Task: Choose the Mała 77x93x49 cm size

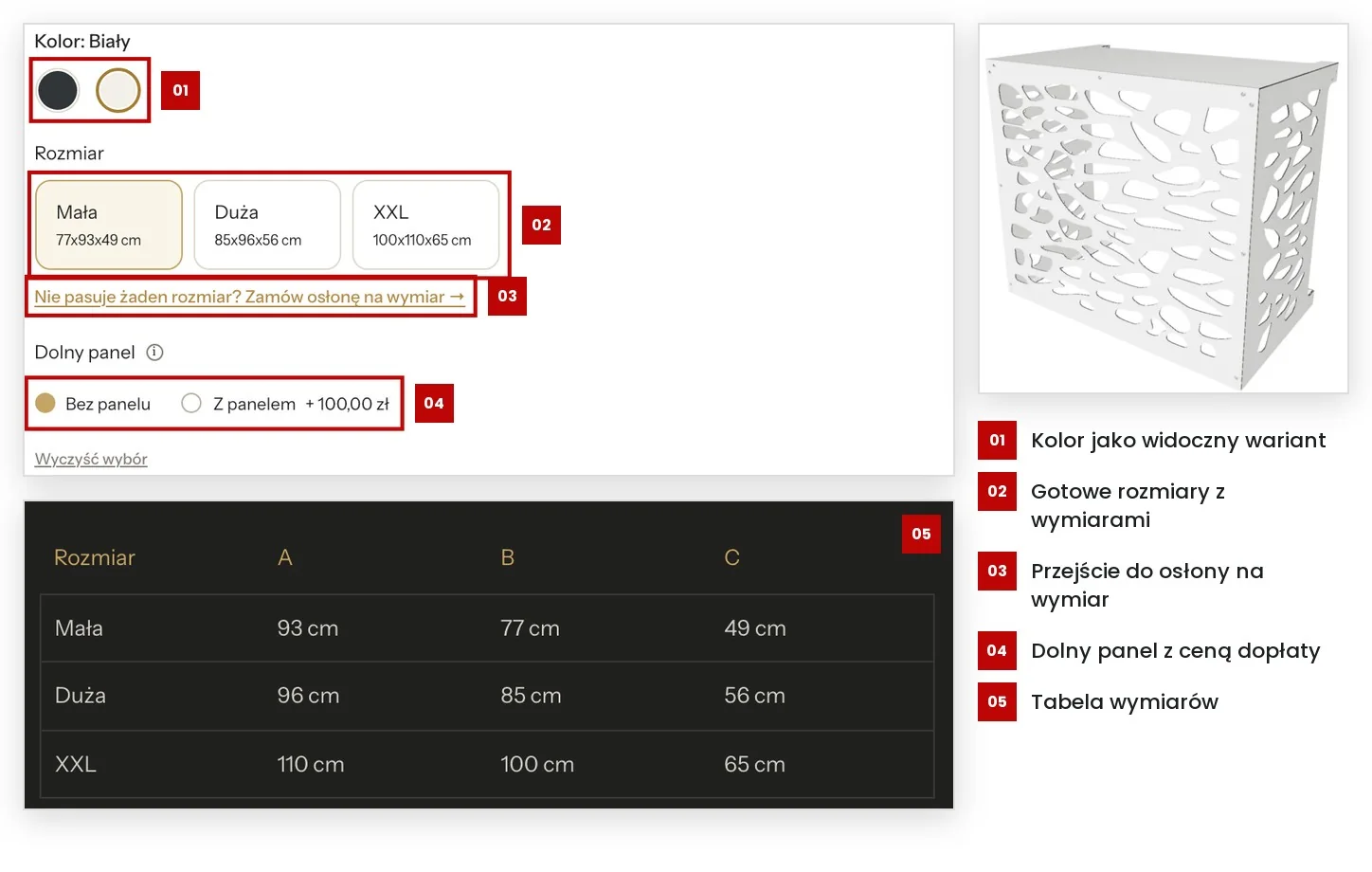Action: tap(109, 226)
